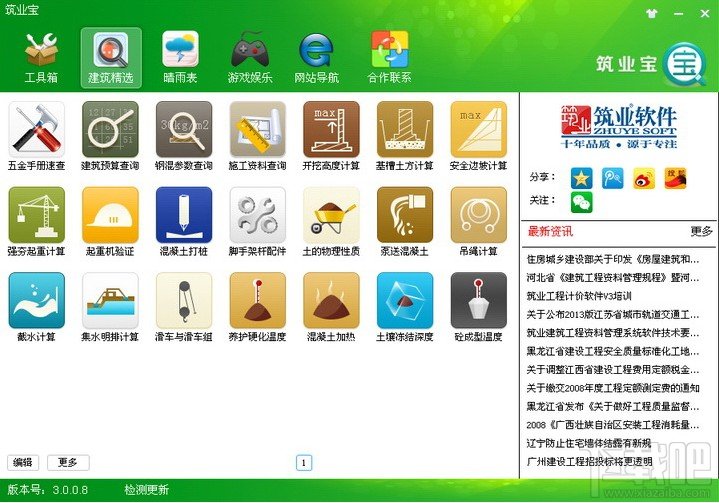Launch 集水明排计算 tool
This screenshot has height=503, width=719.
click(x=110, y=307)
